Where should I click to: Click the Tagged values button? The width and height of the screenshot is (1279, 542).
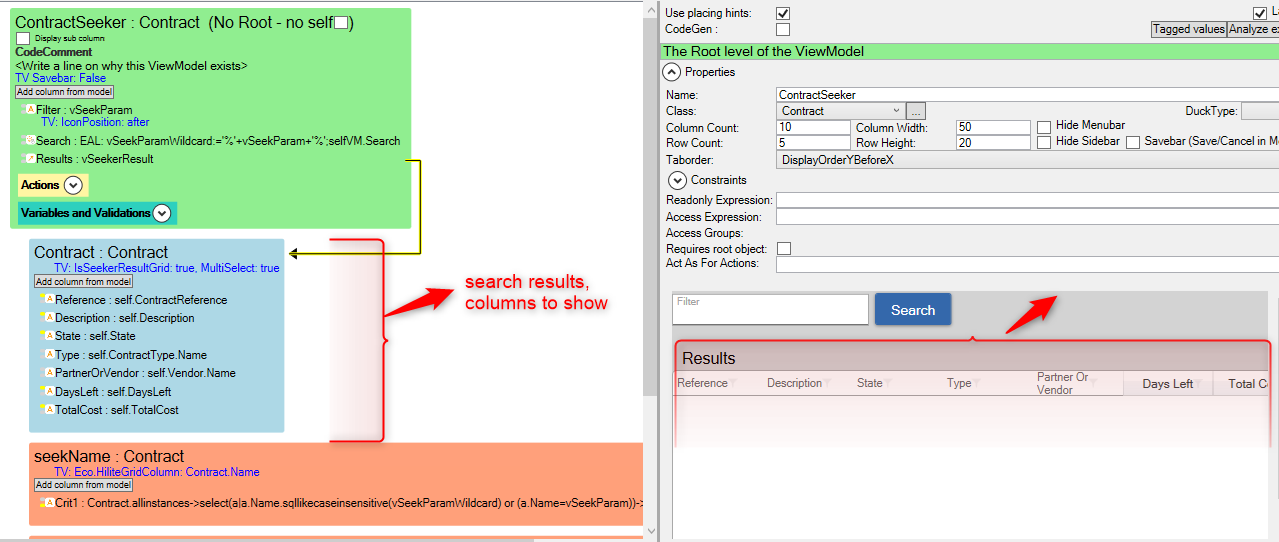1188,29
